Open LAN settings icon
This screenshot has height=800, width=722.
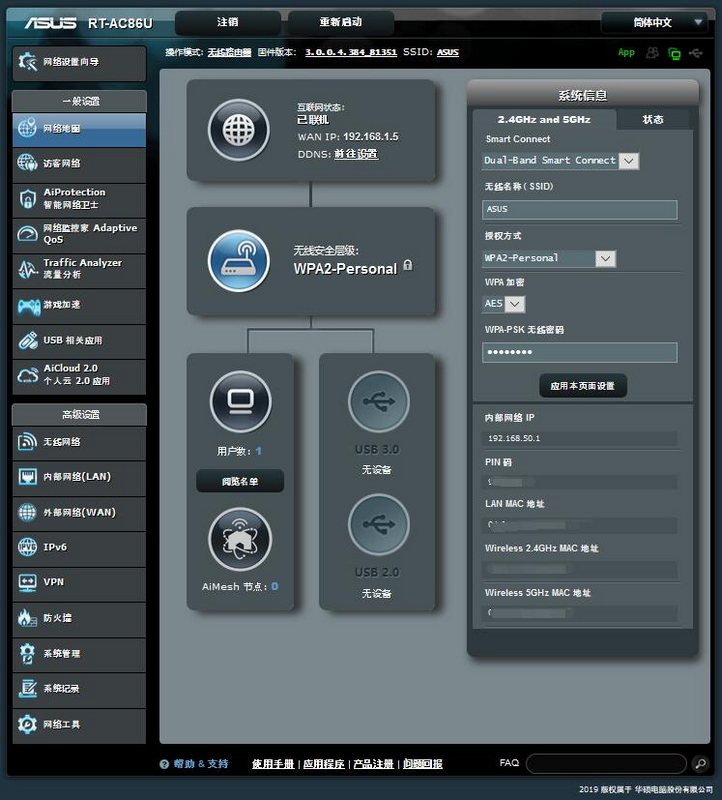click(28, 477)
